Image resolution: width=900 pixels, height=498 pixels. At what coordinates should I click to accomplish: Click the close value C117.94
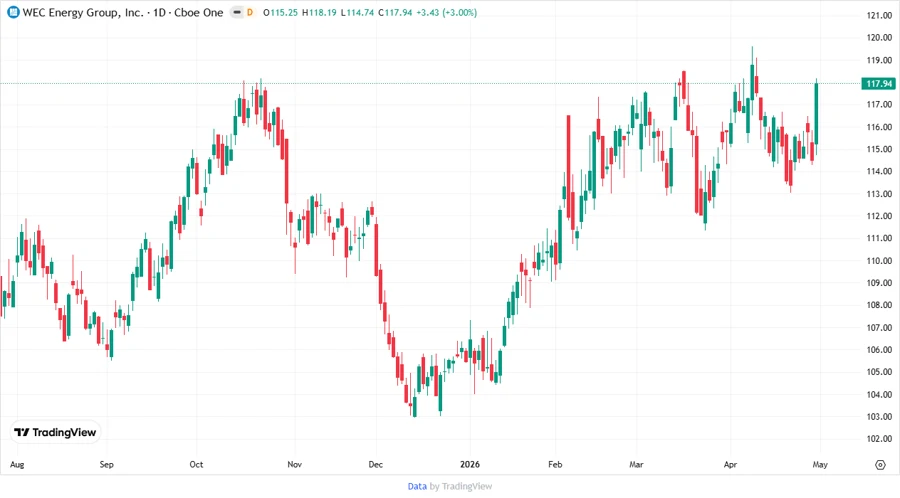click(x=395, y=13)
